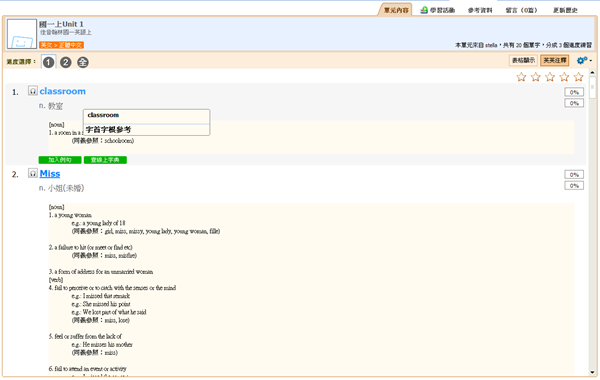The image size is (600, 380).
Task: Click the Miss translation n. 小姐(未婚)
Action: point(61,188)
